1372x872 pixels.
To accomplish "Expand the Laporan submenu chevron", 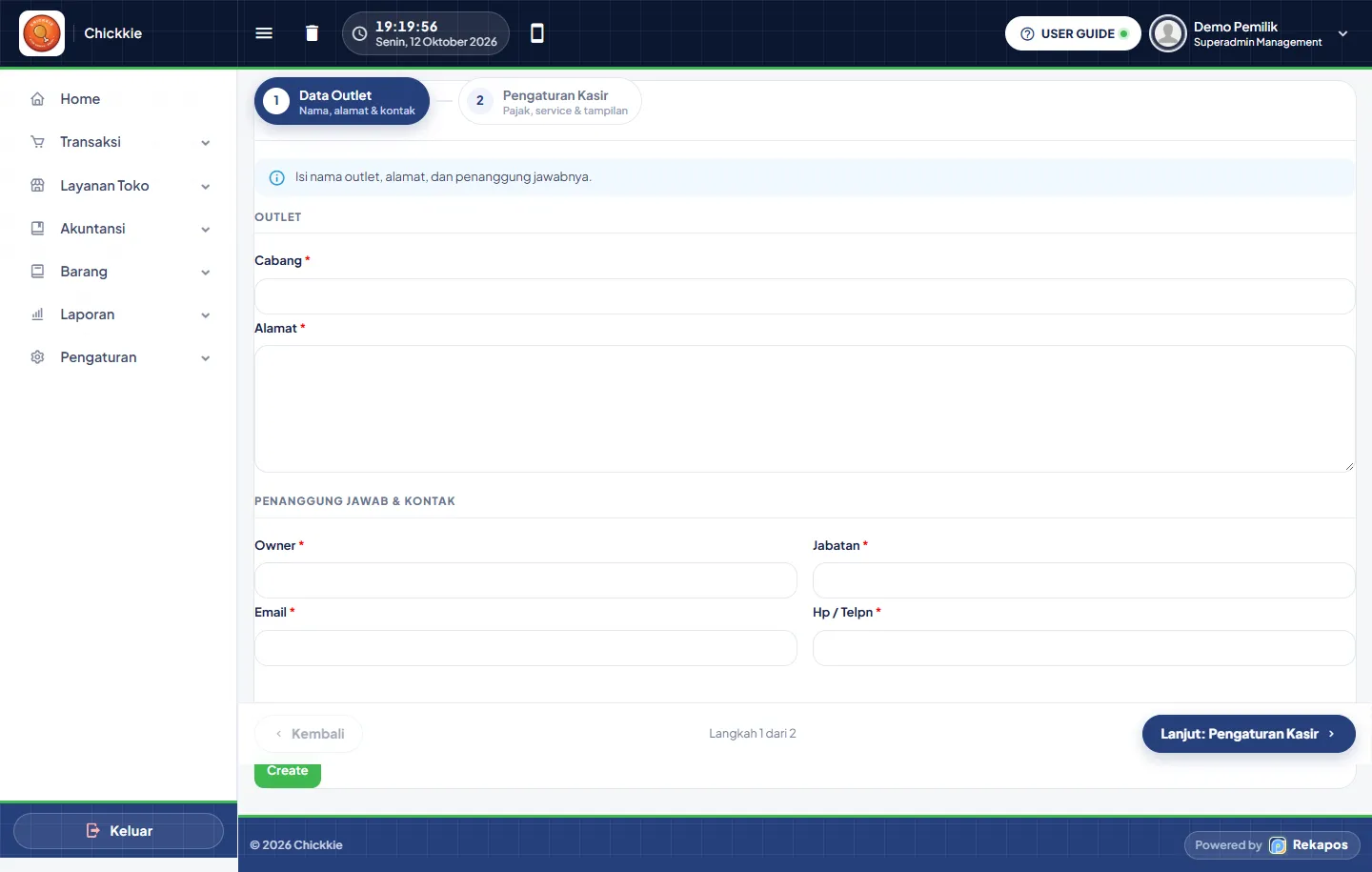I will point(206,315).
